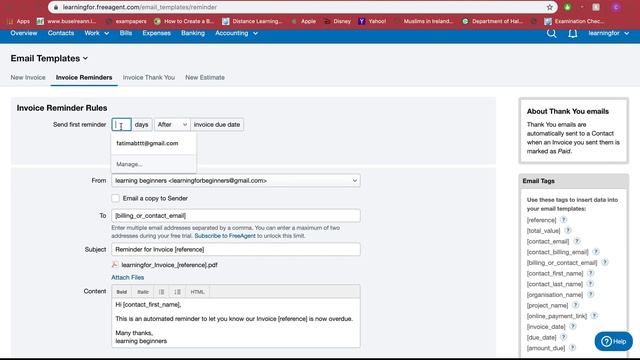Viewport: 640px width, 360px height.
Task: Toggle Italic in content editor
Action: tap(143, 292)
